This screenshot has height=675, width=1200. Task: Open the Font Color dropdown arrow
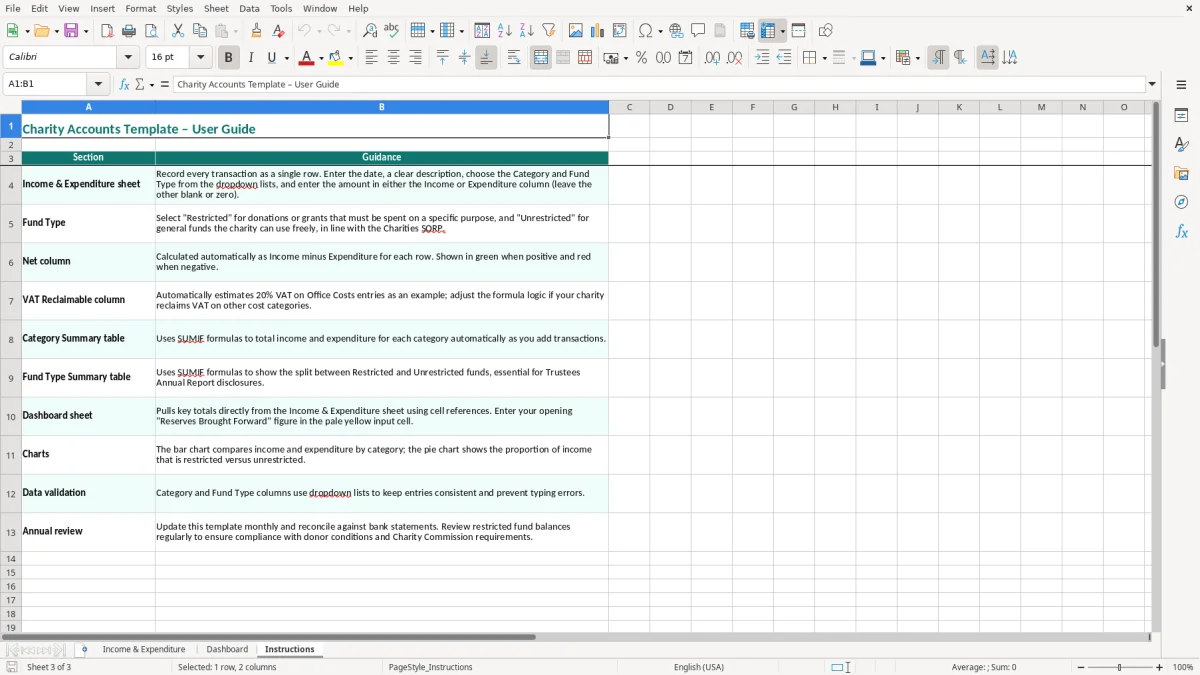(321, 58)
